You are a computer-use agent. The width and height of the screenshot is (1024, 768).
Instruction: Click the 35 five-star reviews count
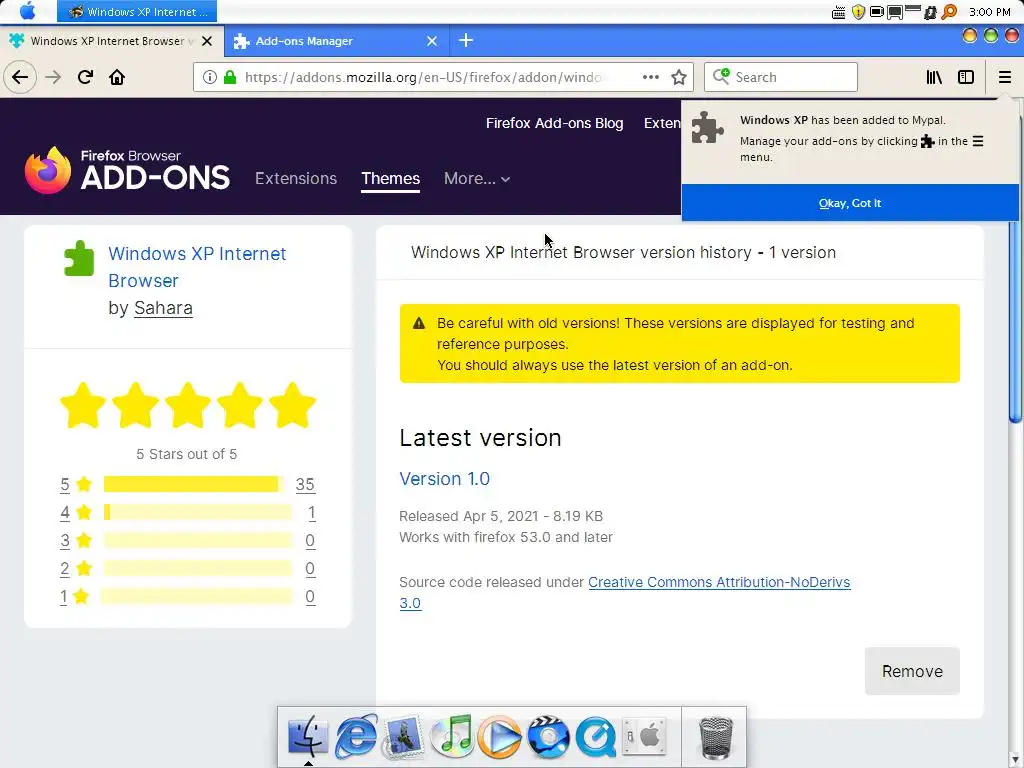click(305, 484)
